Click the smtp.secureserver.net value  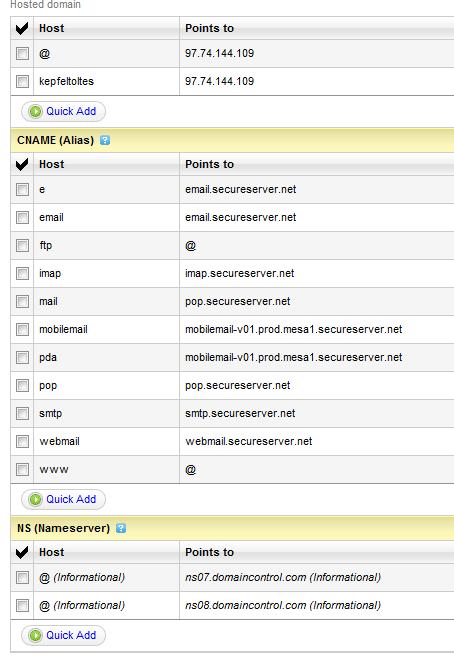point(240,413)
